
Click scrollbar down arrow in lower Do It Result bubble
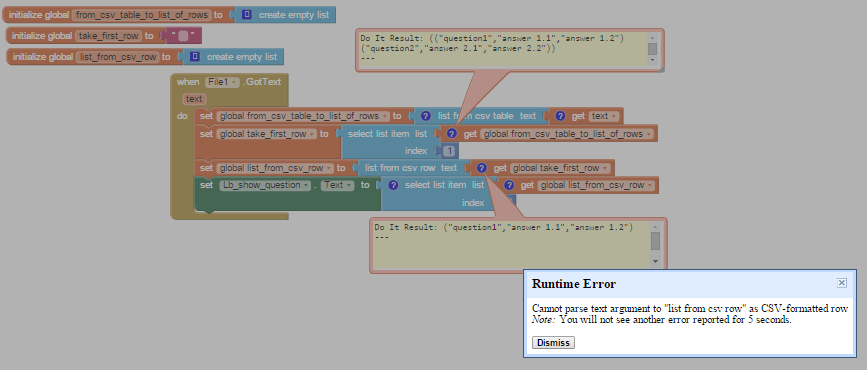(655, 261)
